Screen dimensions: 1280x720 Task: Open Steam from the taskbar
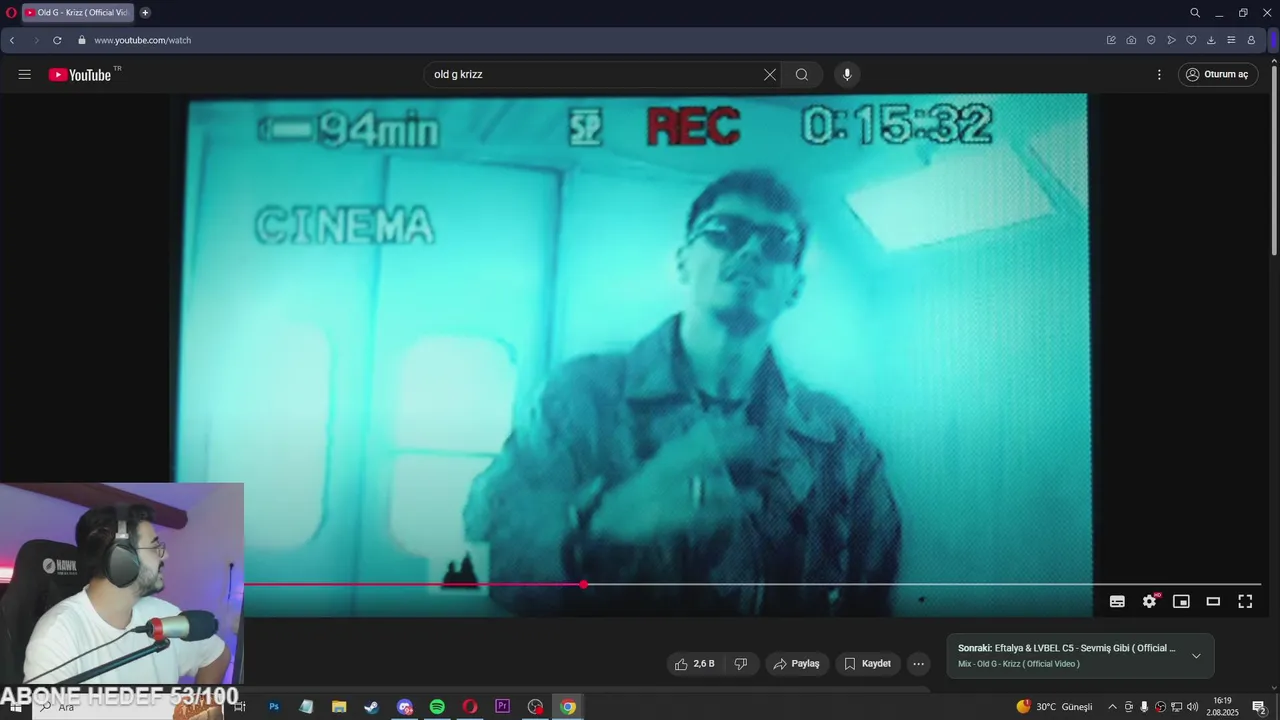(x=371, y=707)
